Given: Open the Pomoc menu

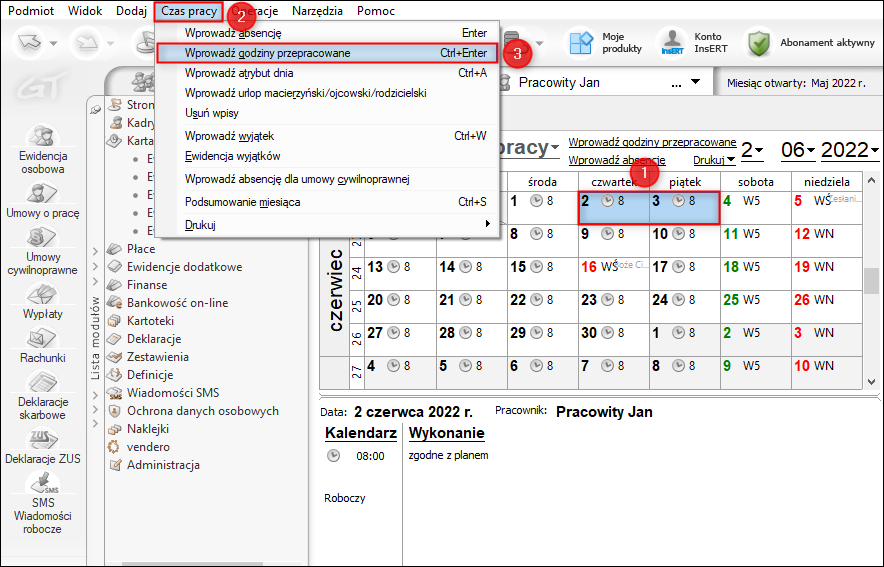Looking at the screenshot, I should (x=375, y=11).
